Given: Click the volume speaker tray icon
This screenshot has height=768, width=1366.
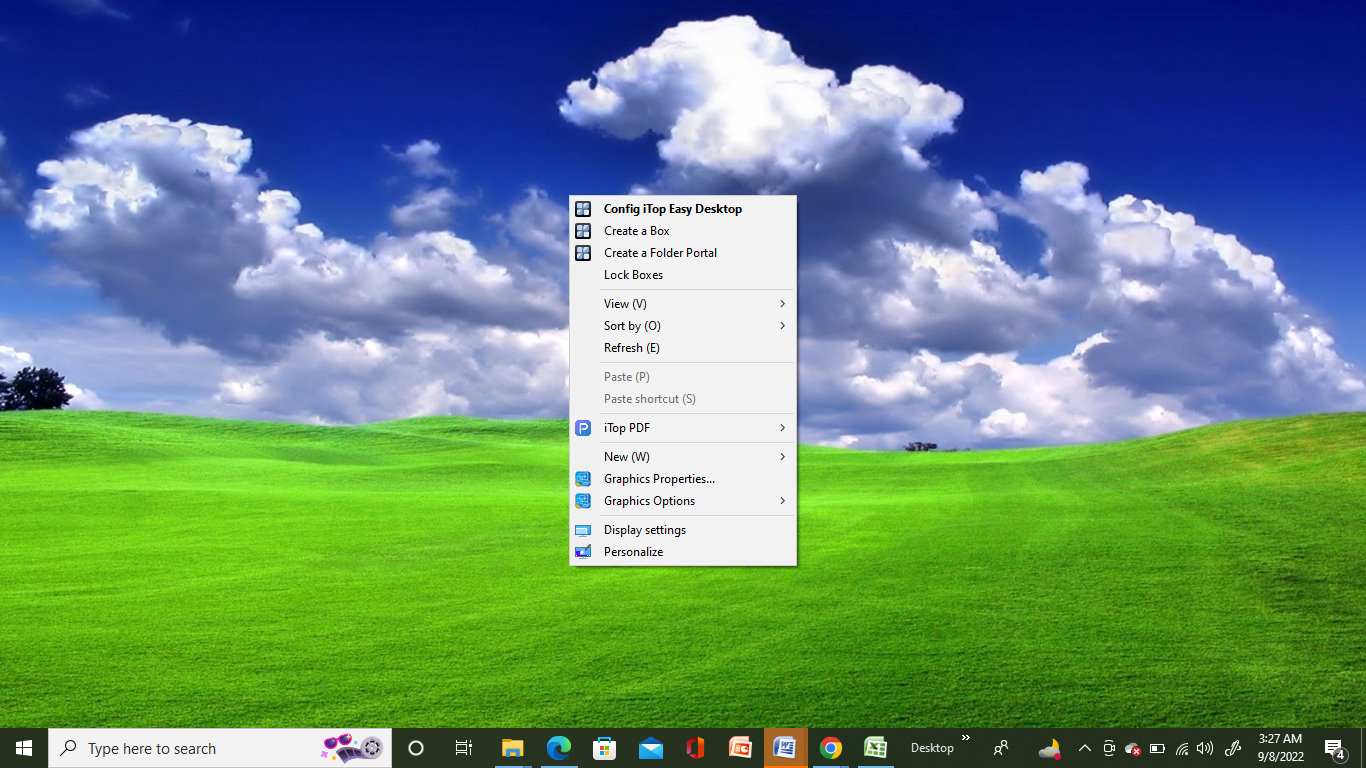Looking at the screenshot, I should click(x=1205, y=748).
